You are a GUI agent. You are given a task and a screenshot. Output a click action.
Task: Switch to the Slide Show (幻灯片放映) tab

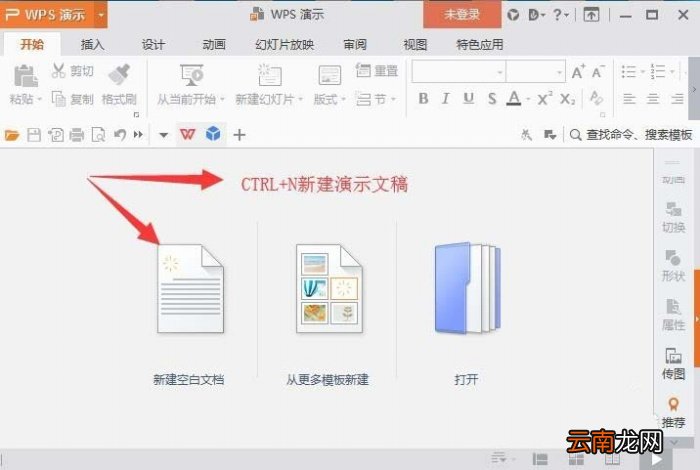[284, 45]
